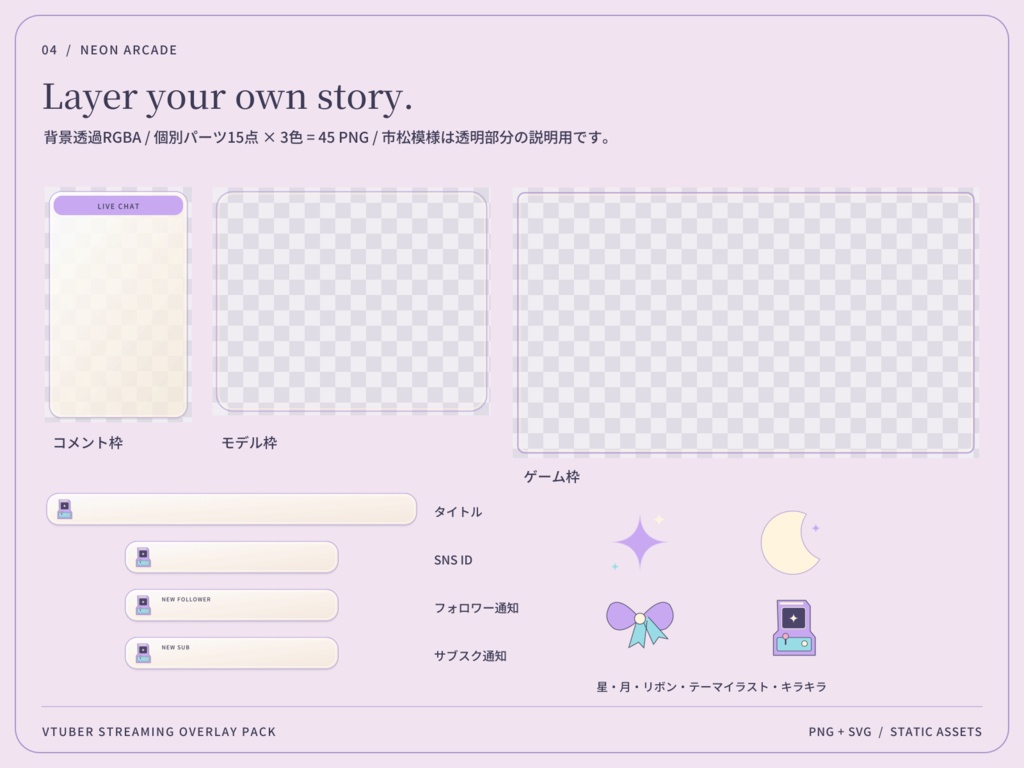This screenshot has height=768, width=1024.
Task: Click the NEW FOLLOWER notification bar
Action: [232, 605]
